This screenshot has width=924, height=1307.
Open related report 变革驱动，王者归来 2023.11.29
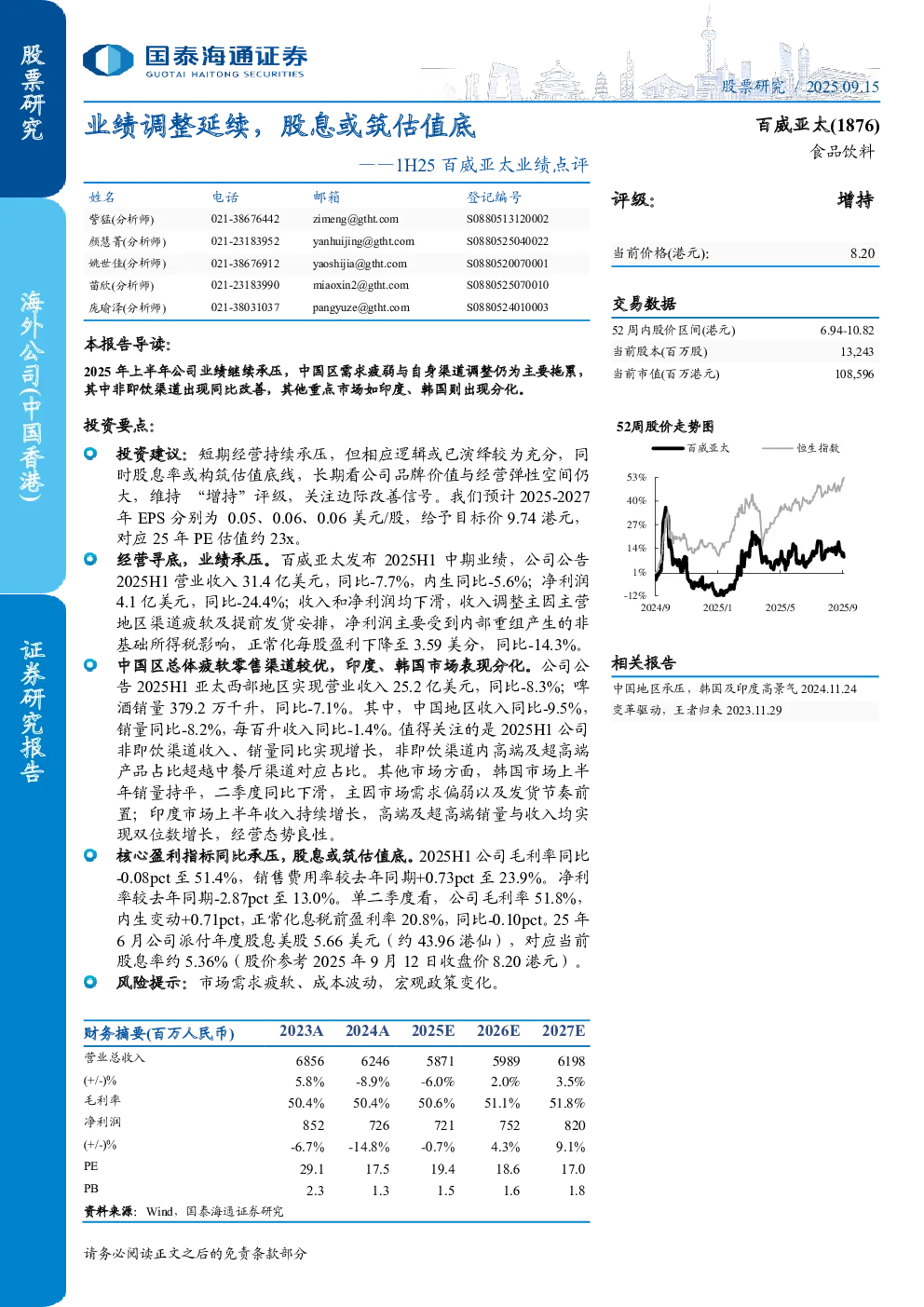(x=697, y=710)
